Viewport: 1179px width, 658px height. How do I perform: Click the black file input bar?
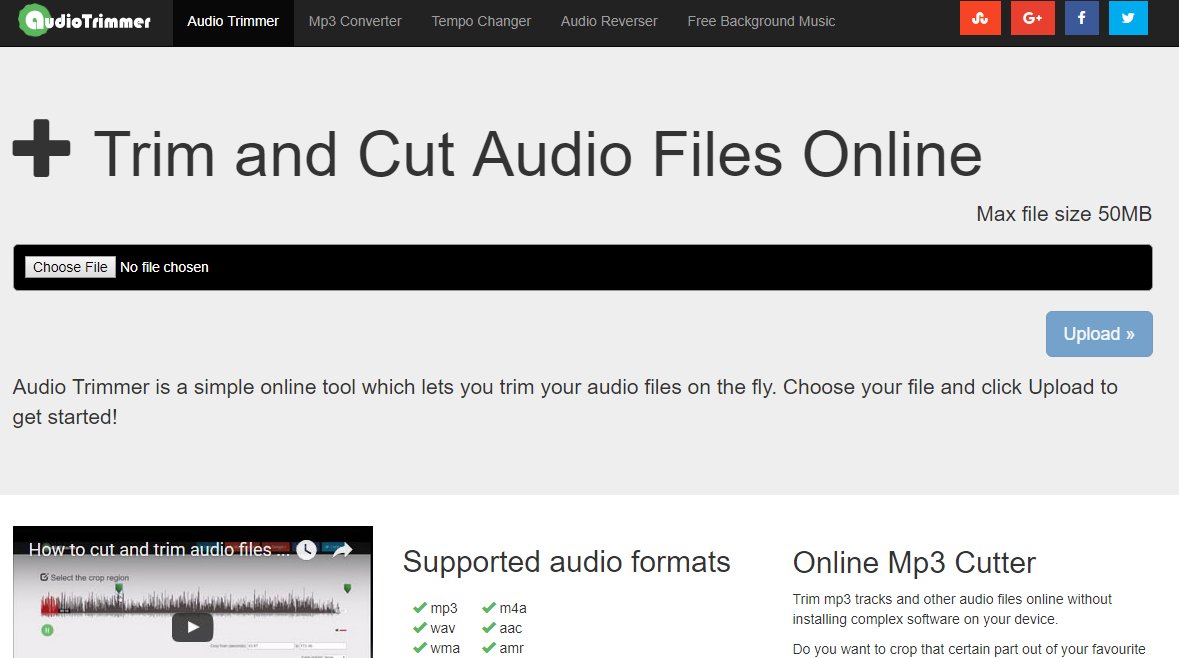(x=640, y=268)
